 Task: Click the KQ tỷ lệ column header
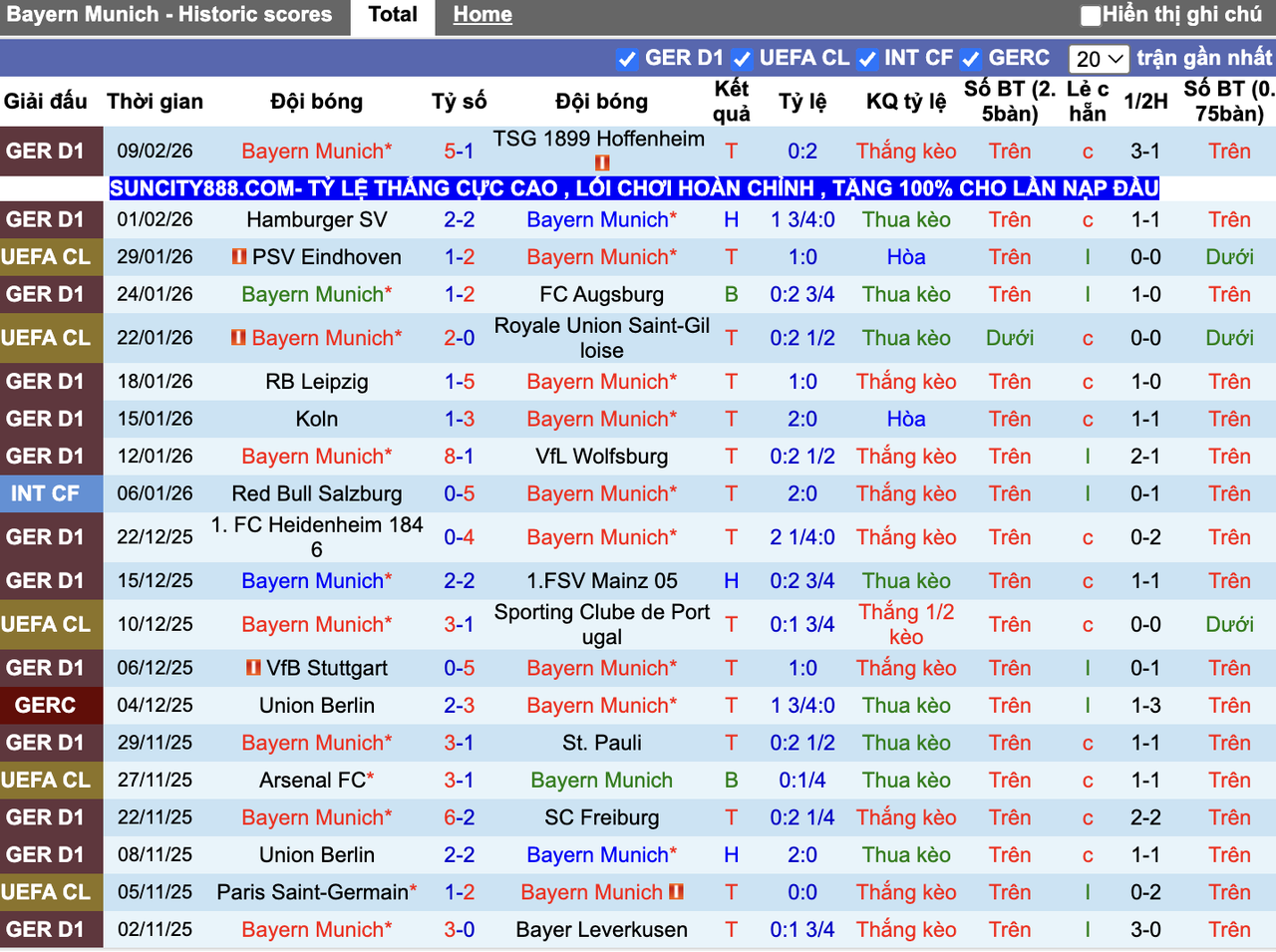point(906,102)
